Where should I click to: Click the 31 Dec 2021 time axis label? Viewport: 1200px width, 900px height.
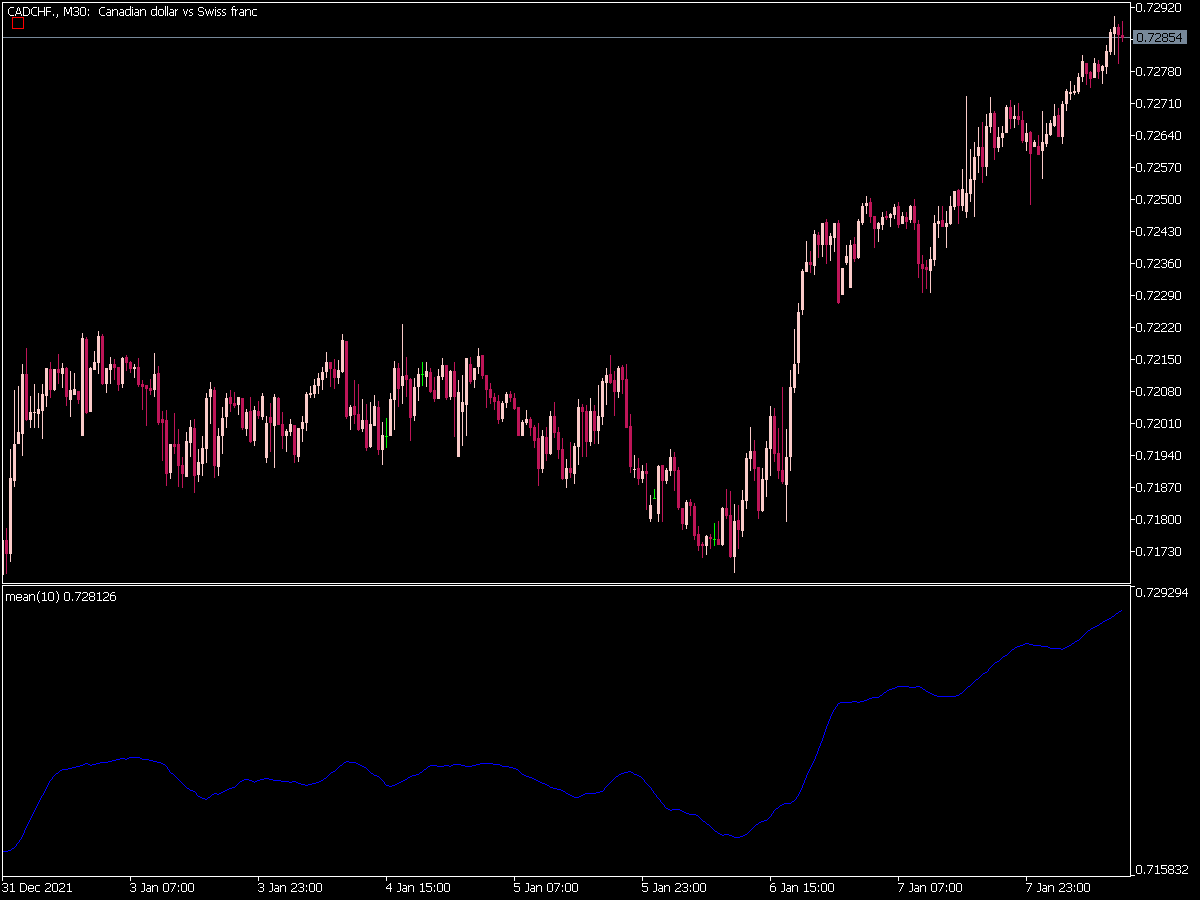click(x=36, y=887)
